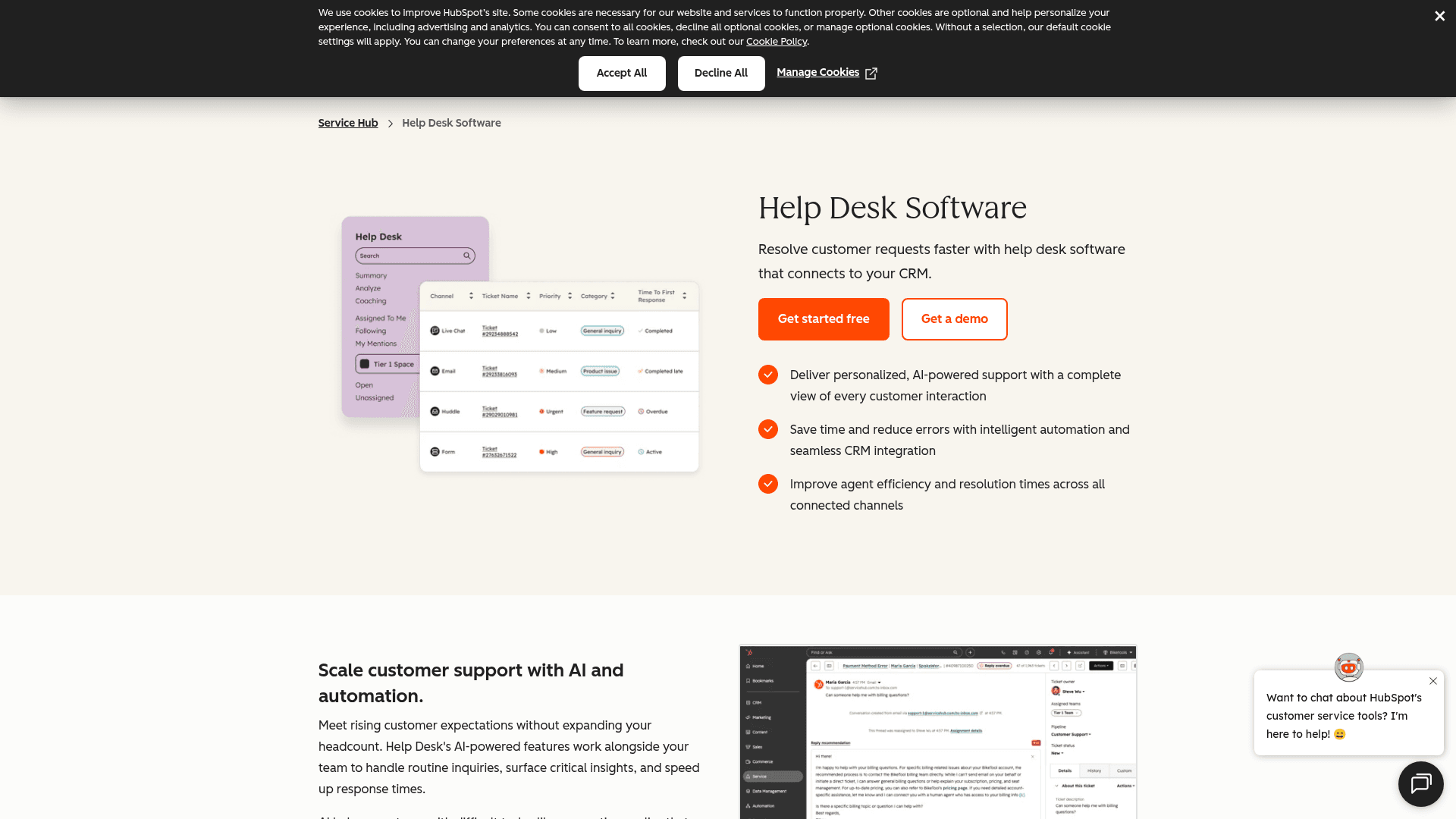Viewport: 1456px width, 819px height.
Task: Click Get started free button
Action: pyautogui.click(x=824, y=319)
